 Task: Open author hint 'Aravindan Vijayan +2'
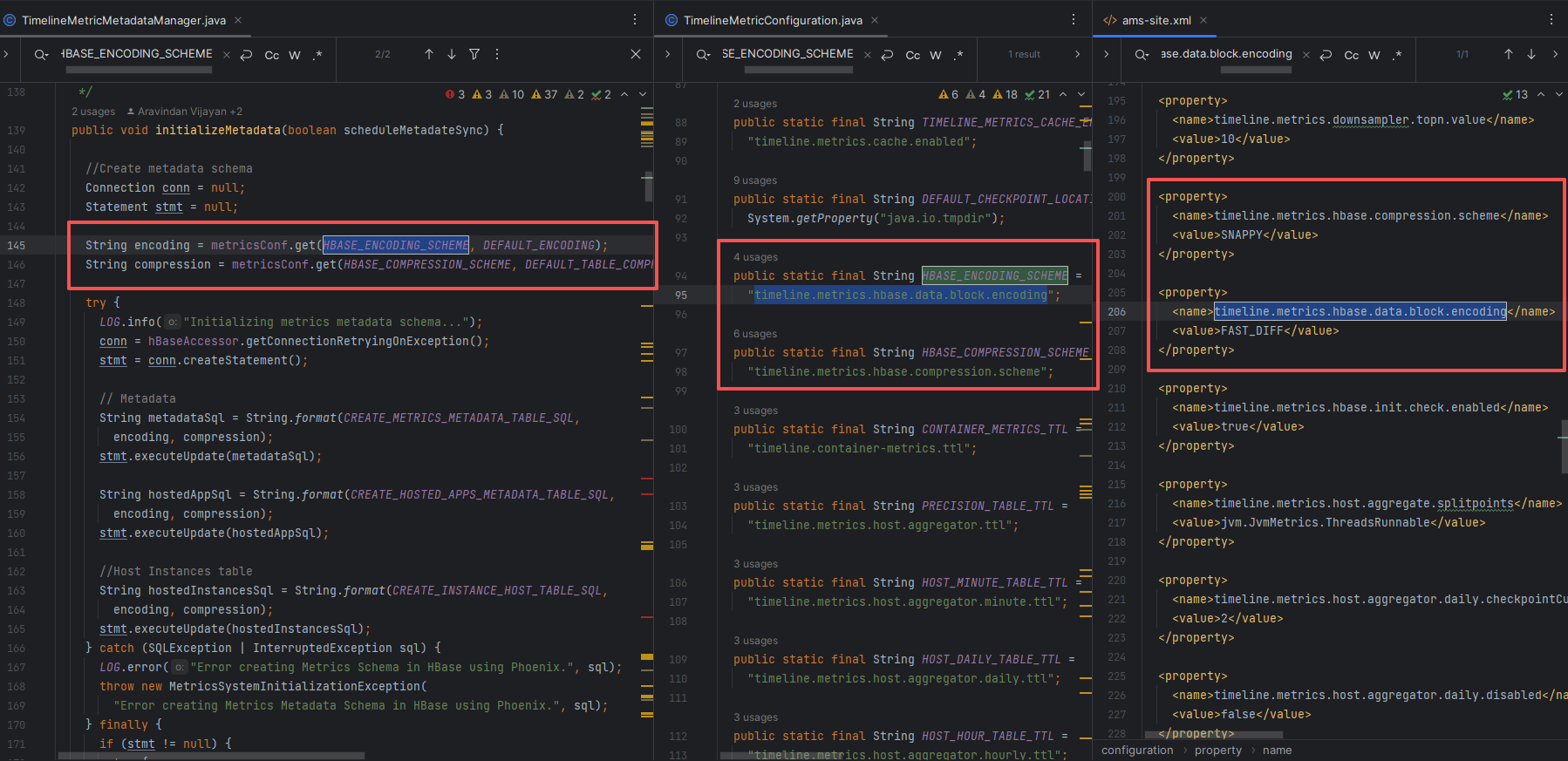point(185,112)
